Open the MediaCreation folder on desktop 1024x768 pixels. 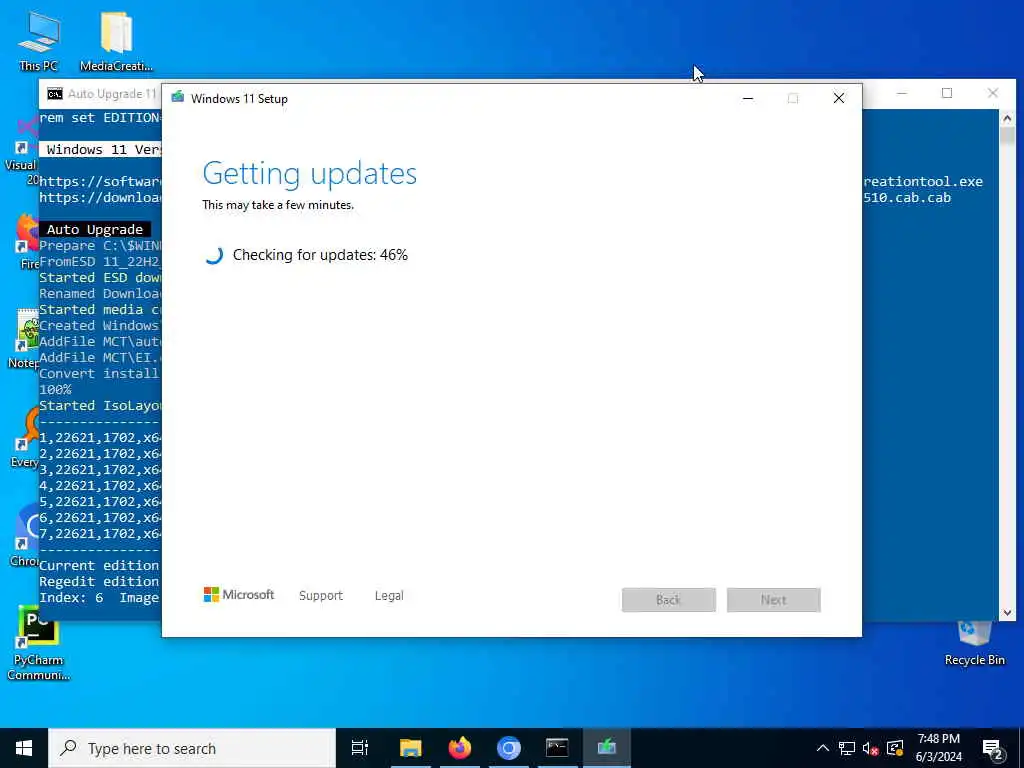[116, 40]
